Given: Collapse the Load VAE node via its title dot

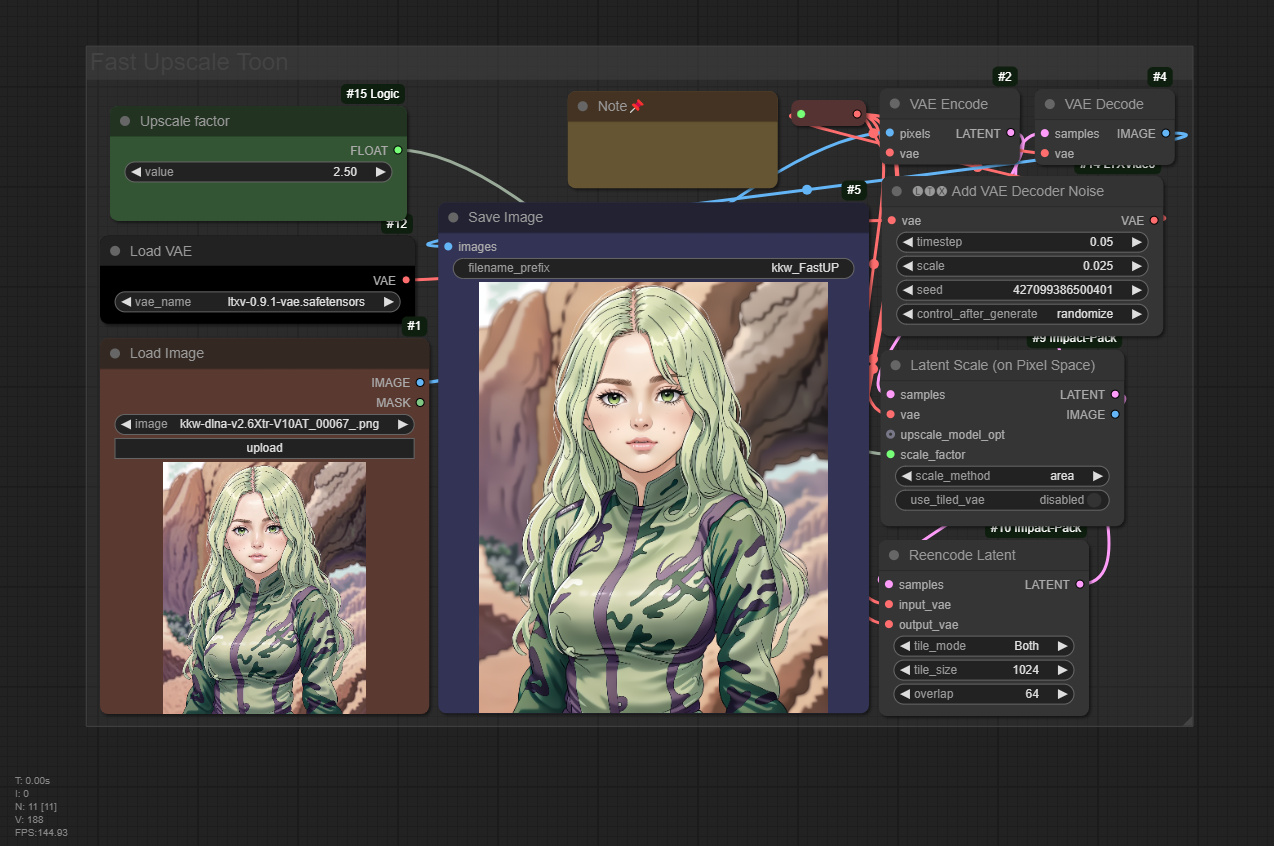Looking at the screenshot, I should click(115, 251).
